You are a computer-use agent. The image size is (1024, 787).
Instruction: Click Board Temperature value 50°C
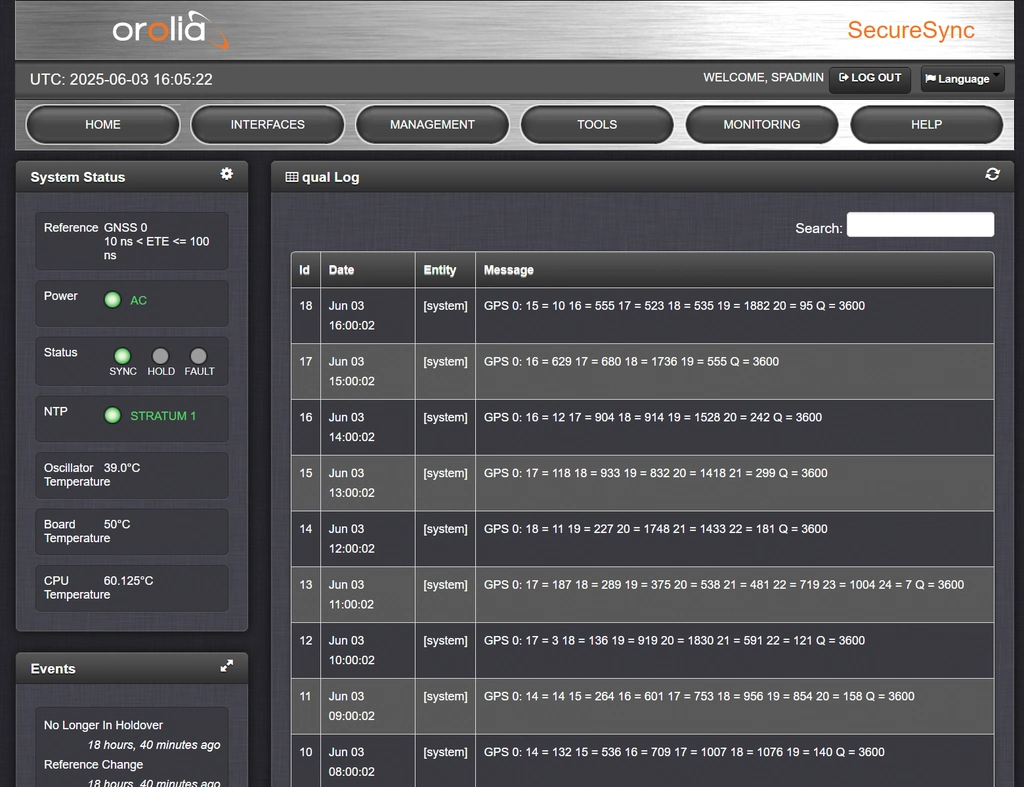click(x=117, y=524)
